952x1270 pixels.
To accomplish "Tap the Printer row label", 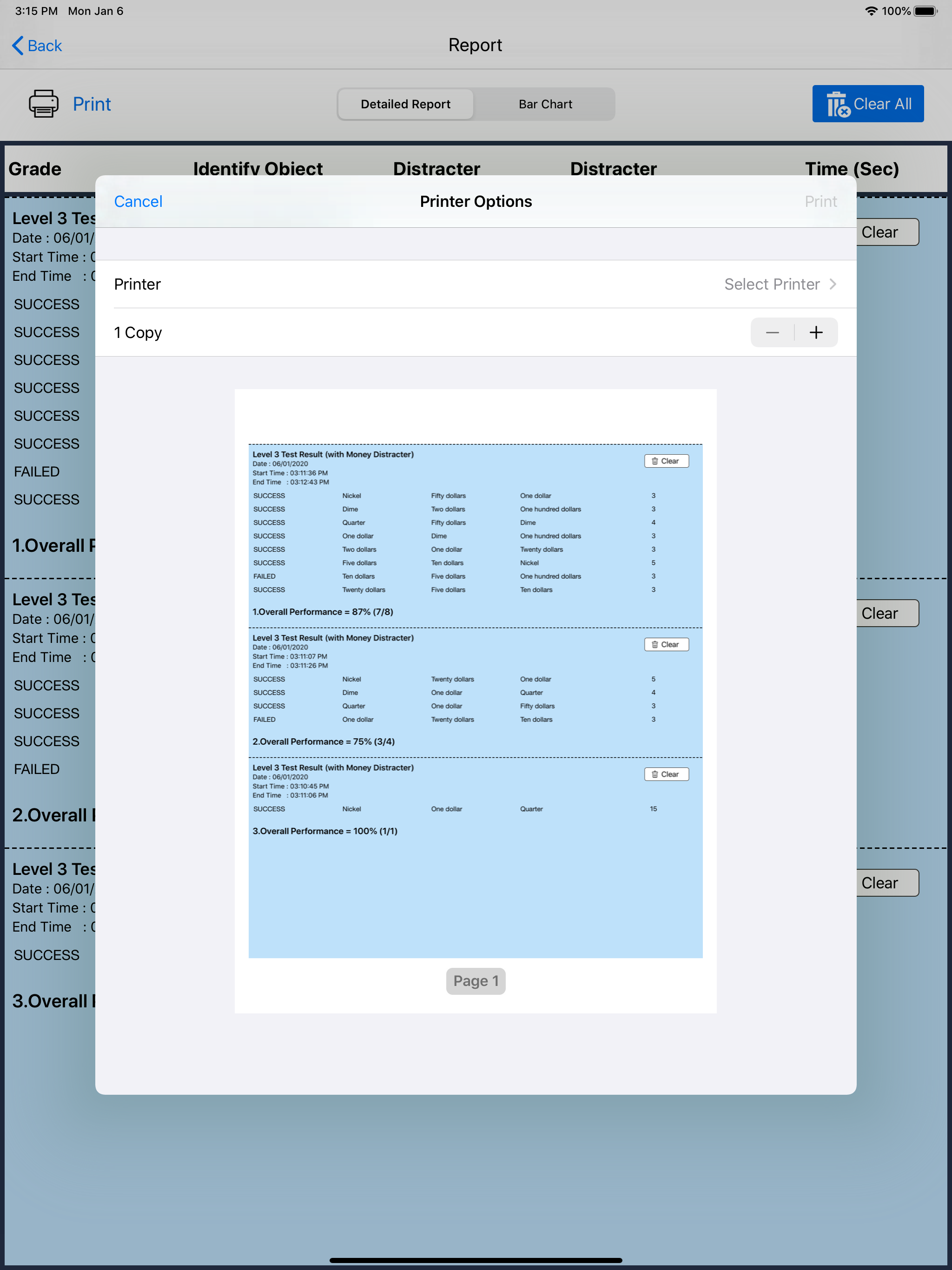I will 137,284.
